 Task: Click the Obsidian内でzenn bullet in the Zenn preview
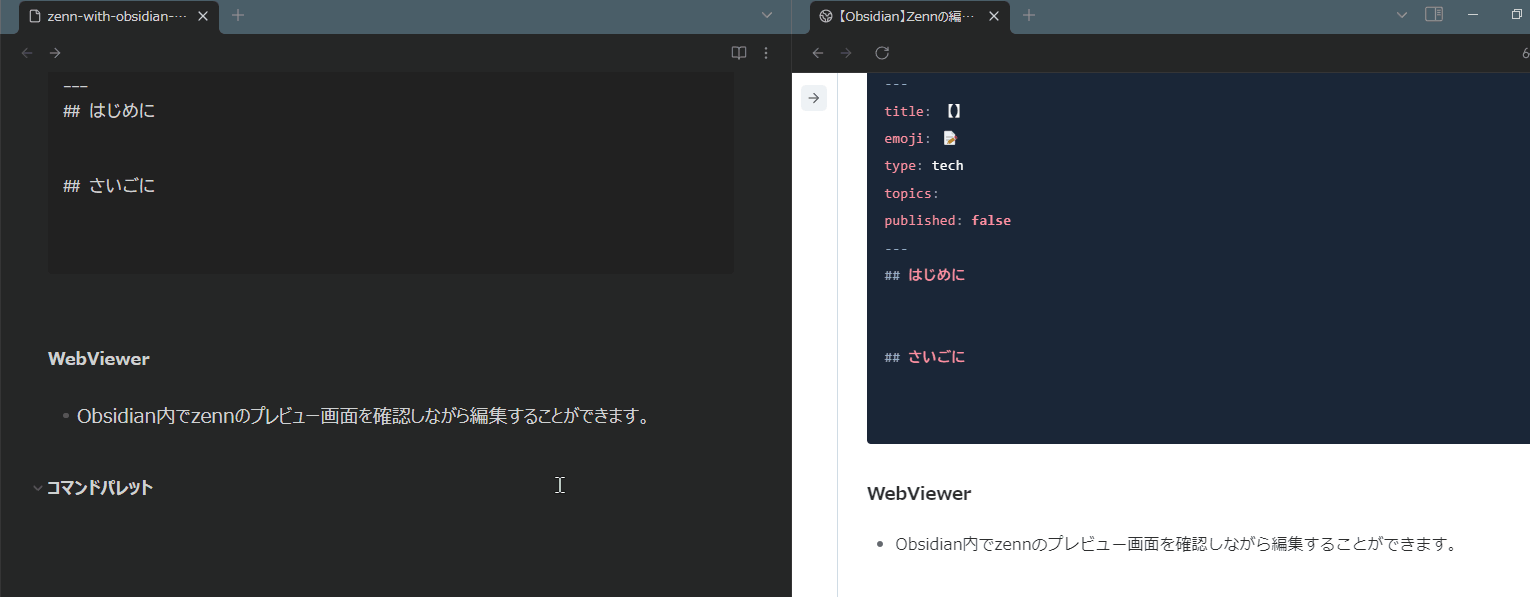1176,545
